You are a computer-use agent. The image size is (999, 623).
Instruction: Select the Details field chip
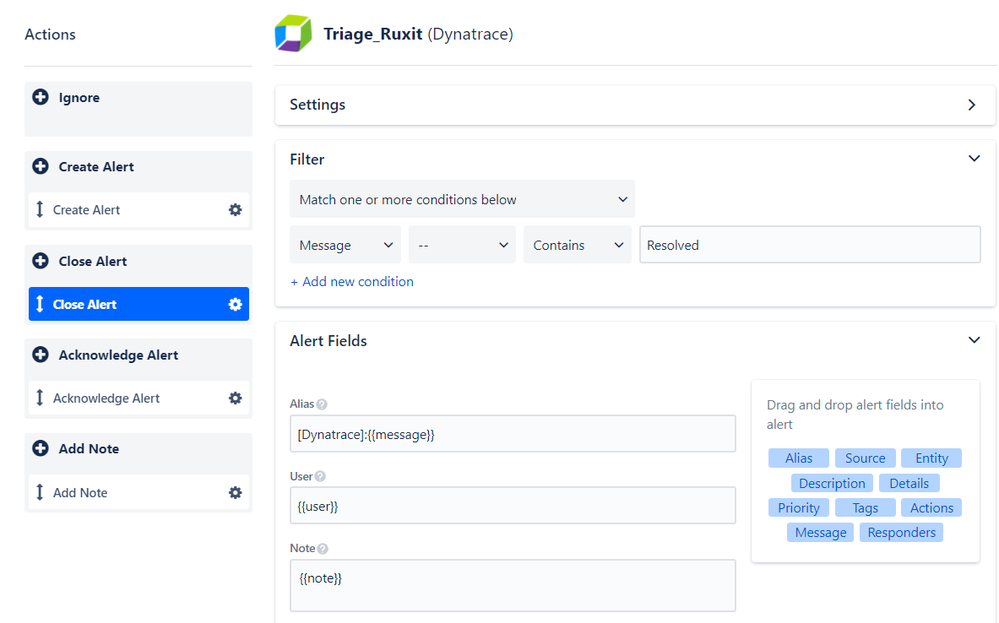(909, 483)
